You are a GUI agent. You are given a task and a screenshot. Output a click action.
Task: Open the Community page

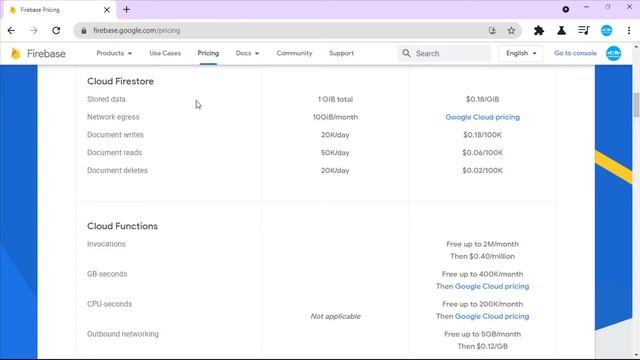point(294,53)
